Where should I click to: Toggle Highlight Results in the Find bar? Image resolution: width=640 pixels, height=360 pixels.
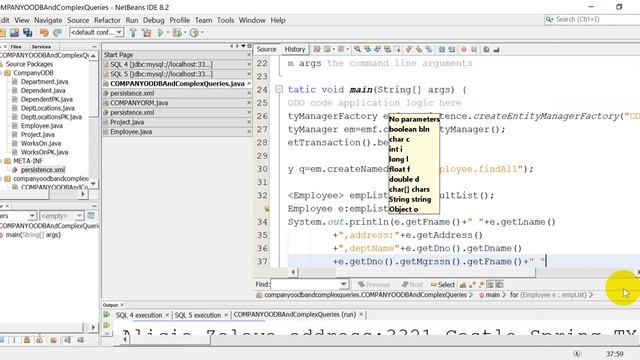click(x=490, y=284)
